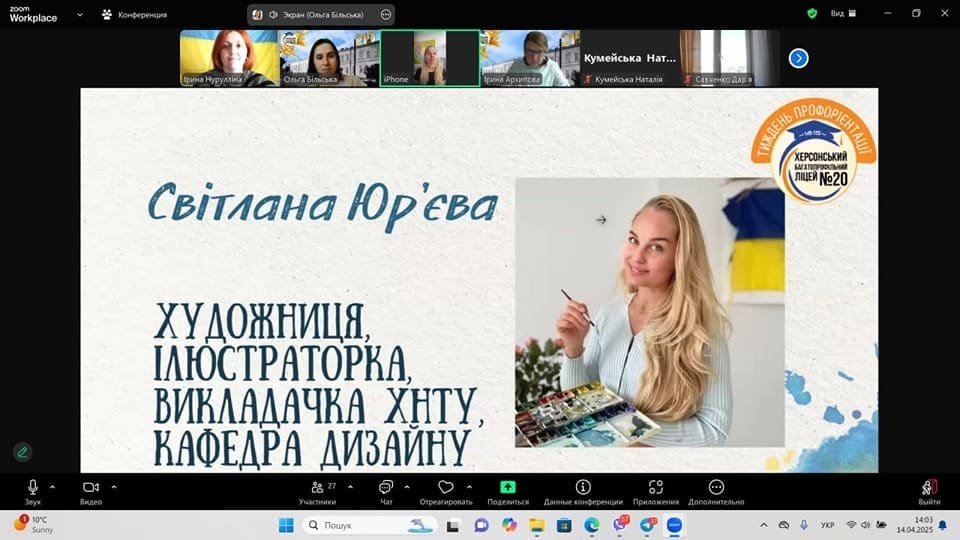960x540 pixels.
Task: Show next participants with the blue arrow
Action: 798,58
